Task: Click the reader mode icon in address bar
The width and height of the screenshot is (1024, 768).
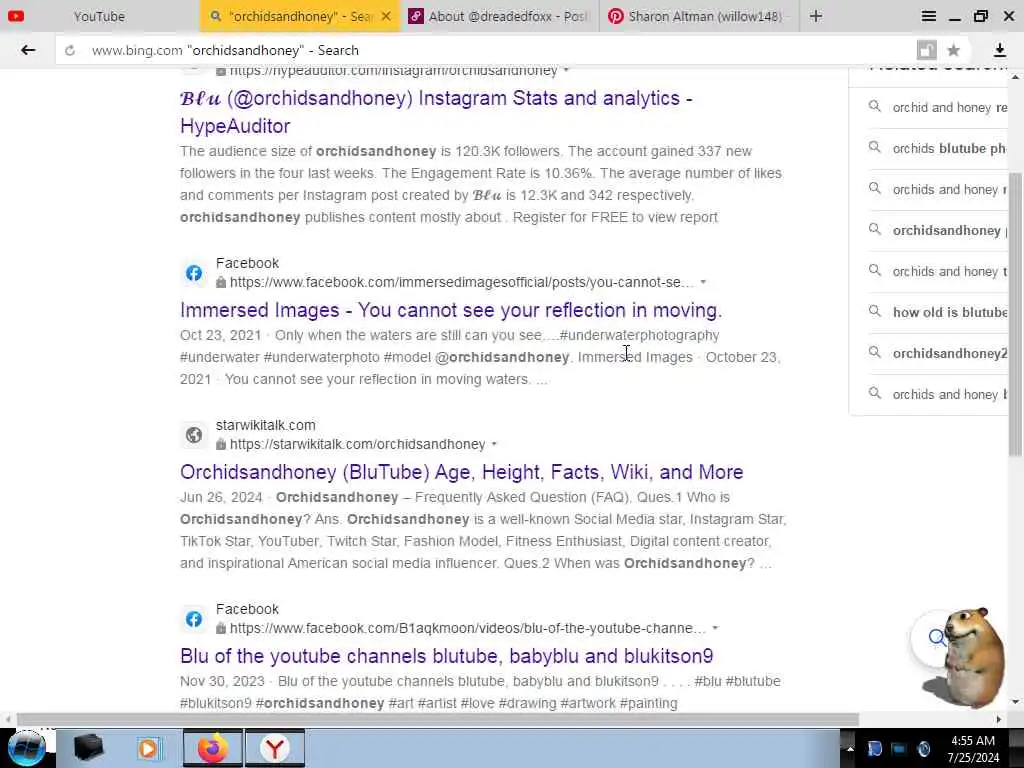Action: [927, 50]
